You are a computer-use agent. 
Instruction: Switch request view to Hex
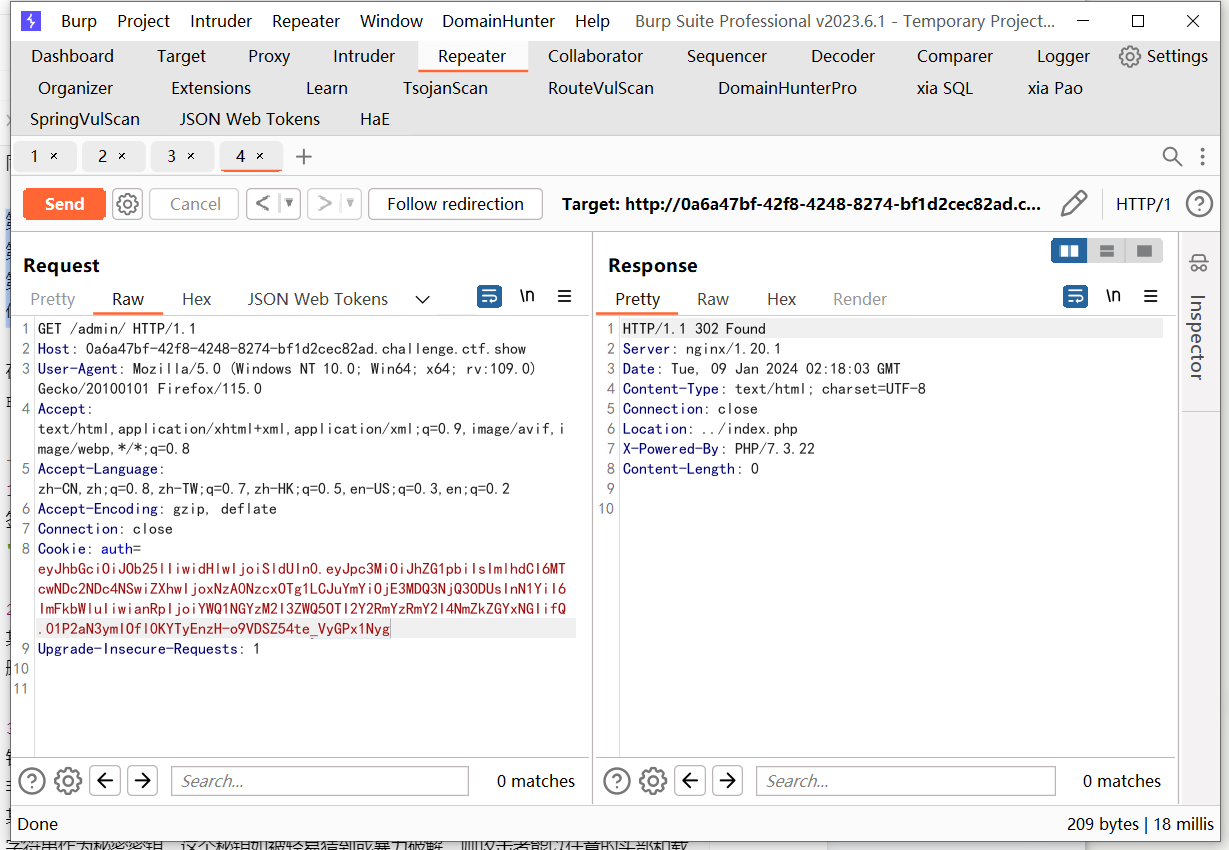tap(197, 299)
